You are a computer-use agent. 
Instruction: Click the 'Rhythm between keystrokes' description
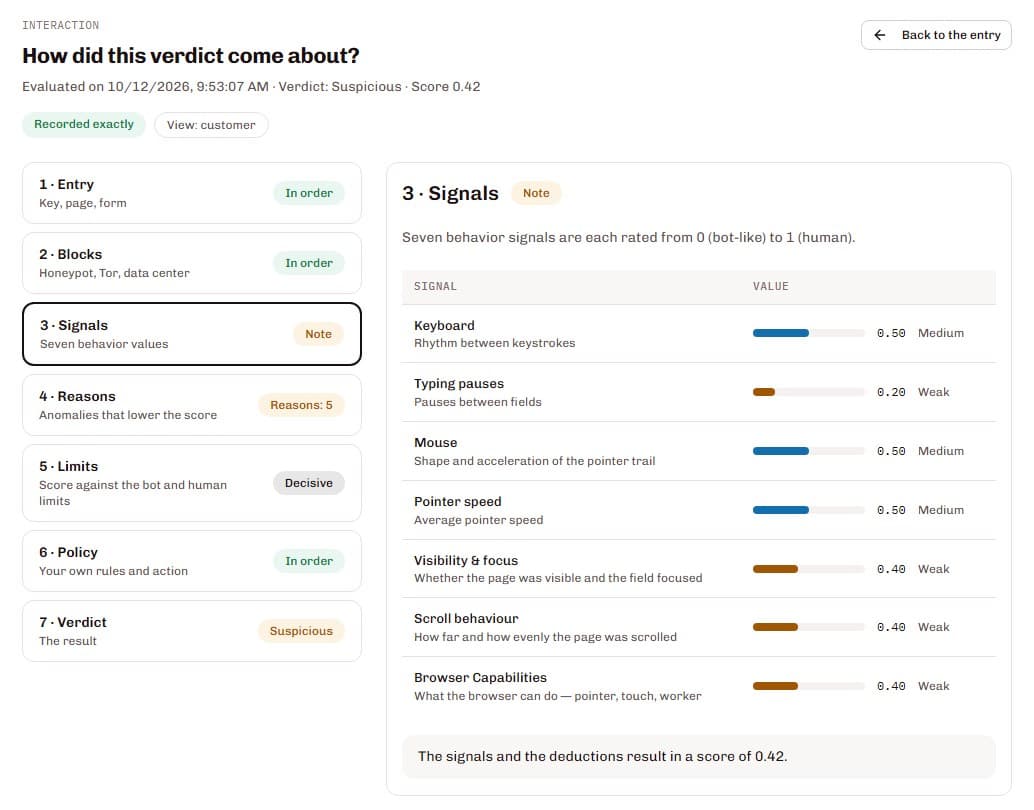pos(495,343)
